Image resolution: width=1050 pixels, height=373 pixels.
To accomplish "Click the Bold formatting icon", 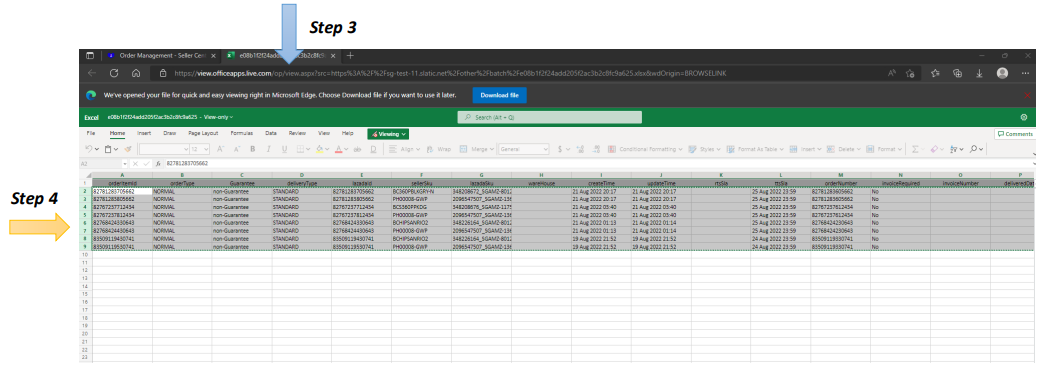I will (x=253, y=149).
